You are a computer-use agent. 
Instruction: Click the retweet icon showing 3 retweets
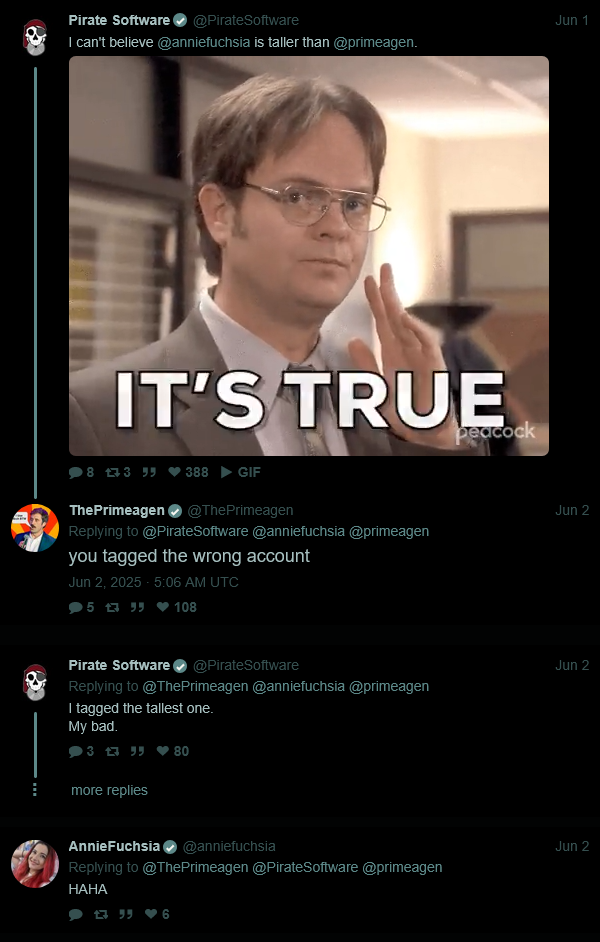tap(112, 472)
